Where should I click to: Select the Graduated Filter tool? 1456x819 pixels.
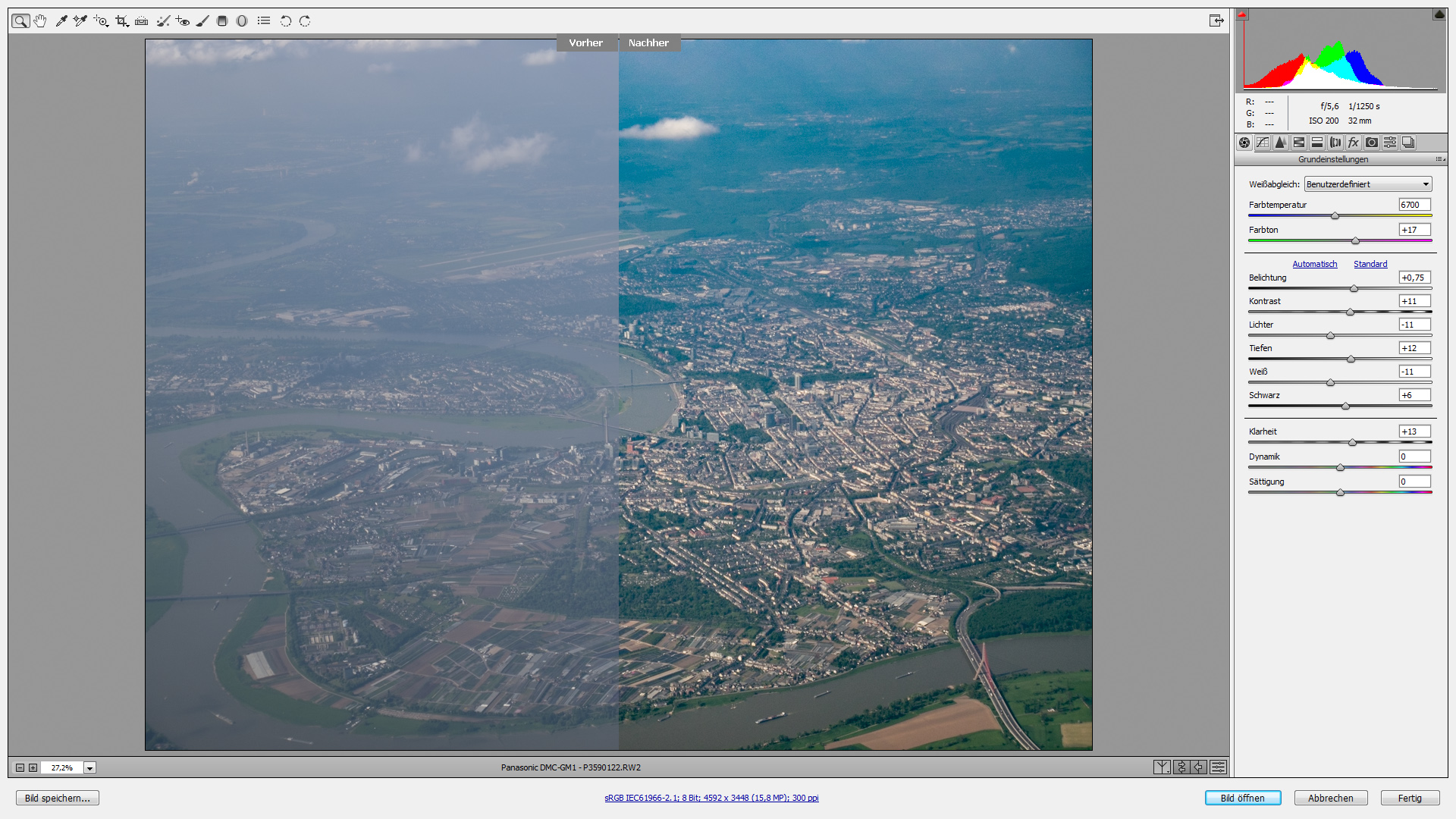[222, 21]
